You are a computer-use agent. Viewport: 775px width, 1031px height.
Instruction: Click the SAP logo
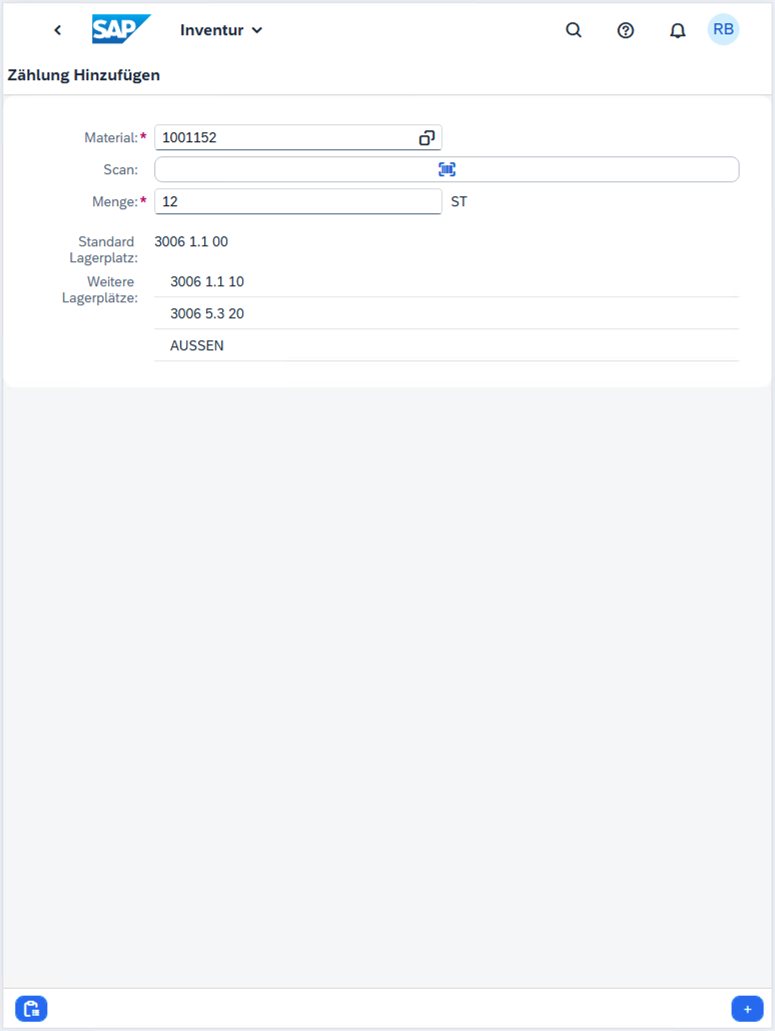(120, 29)
